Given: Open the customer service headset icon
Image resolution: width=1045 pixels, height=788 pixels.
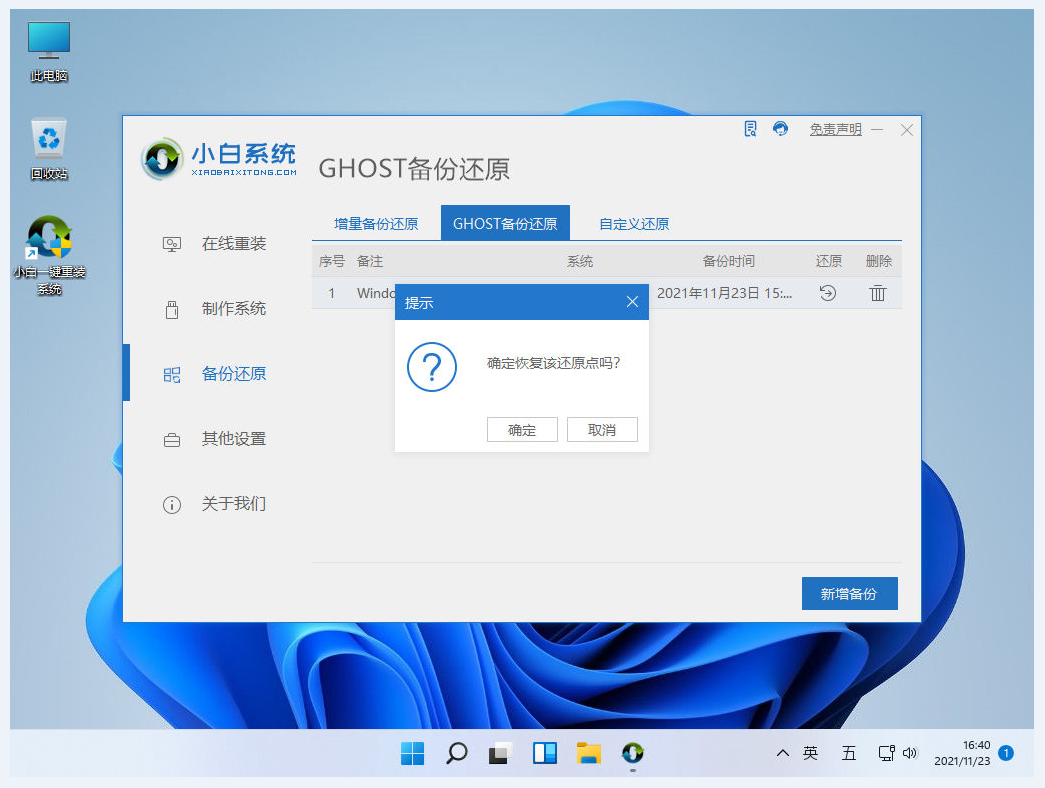Looking at the screenshot, I should [x=781, y=129].
